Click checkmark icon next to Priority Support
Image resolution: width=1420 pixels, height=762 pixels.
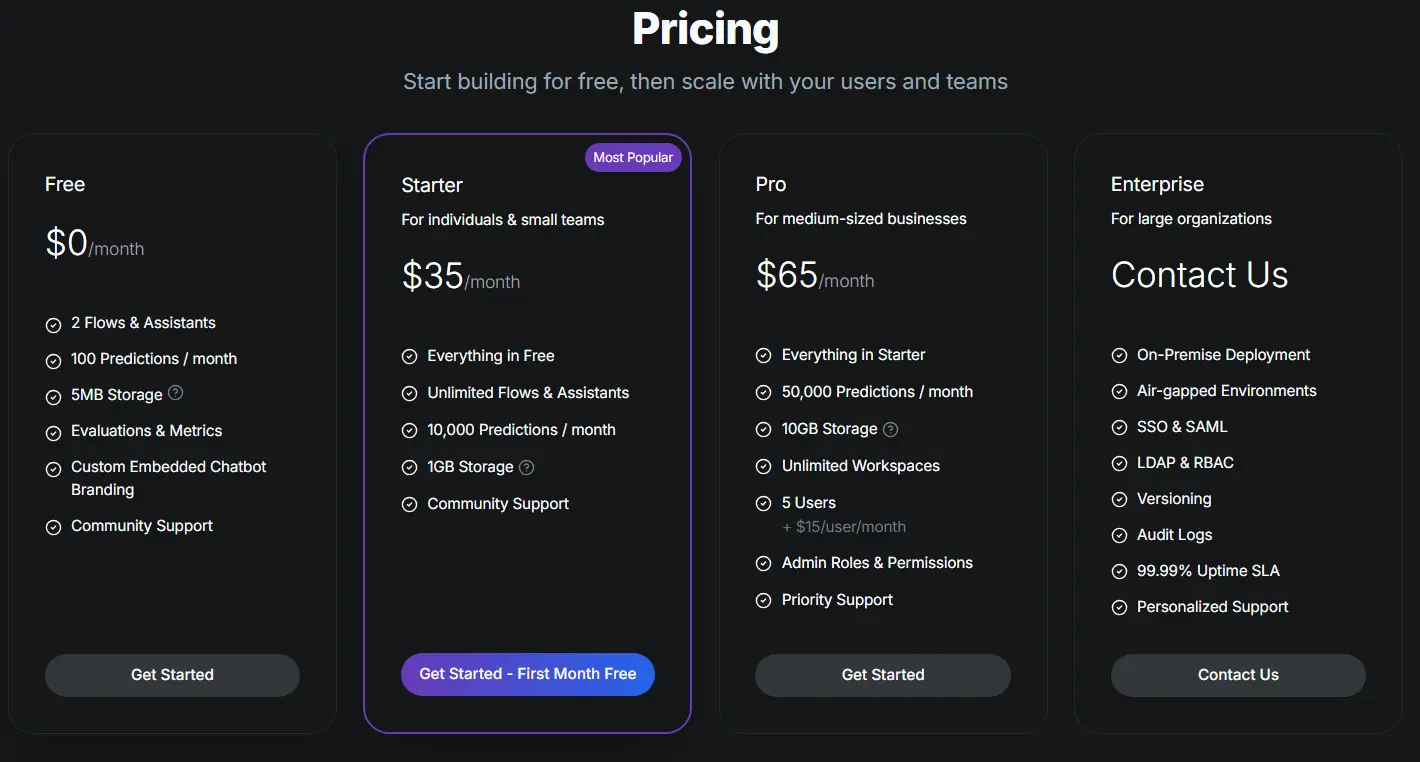[x=764, y=601]
